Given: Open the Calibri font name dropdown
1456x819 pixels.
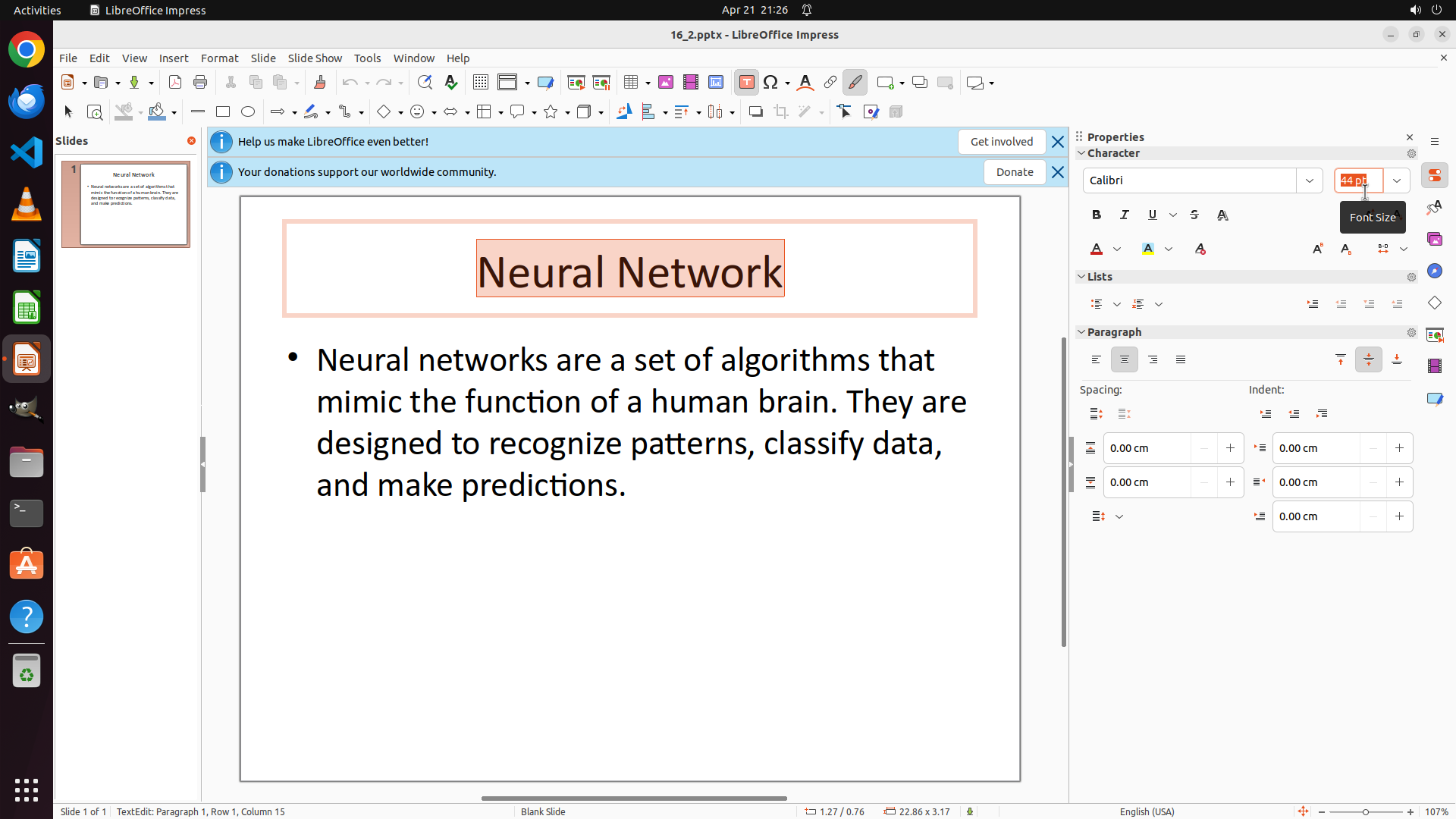Looking at the screenshot, I should coord(1309,180).
